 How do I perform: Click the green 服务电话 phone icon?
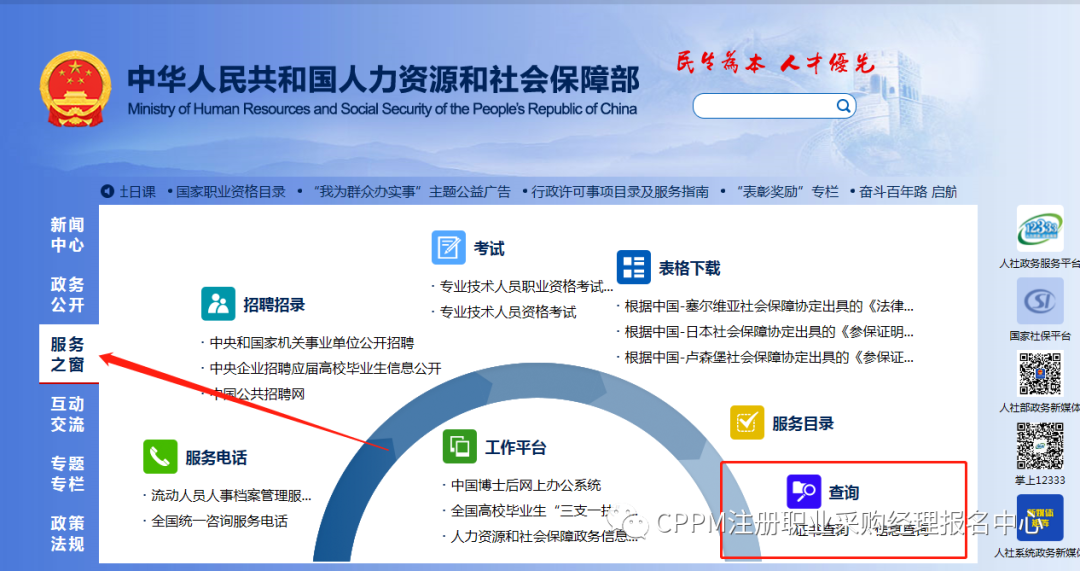click(x=160, y=457)
